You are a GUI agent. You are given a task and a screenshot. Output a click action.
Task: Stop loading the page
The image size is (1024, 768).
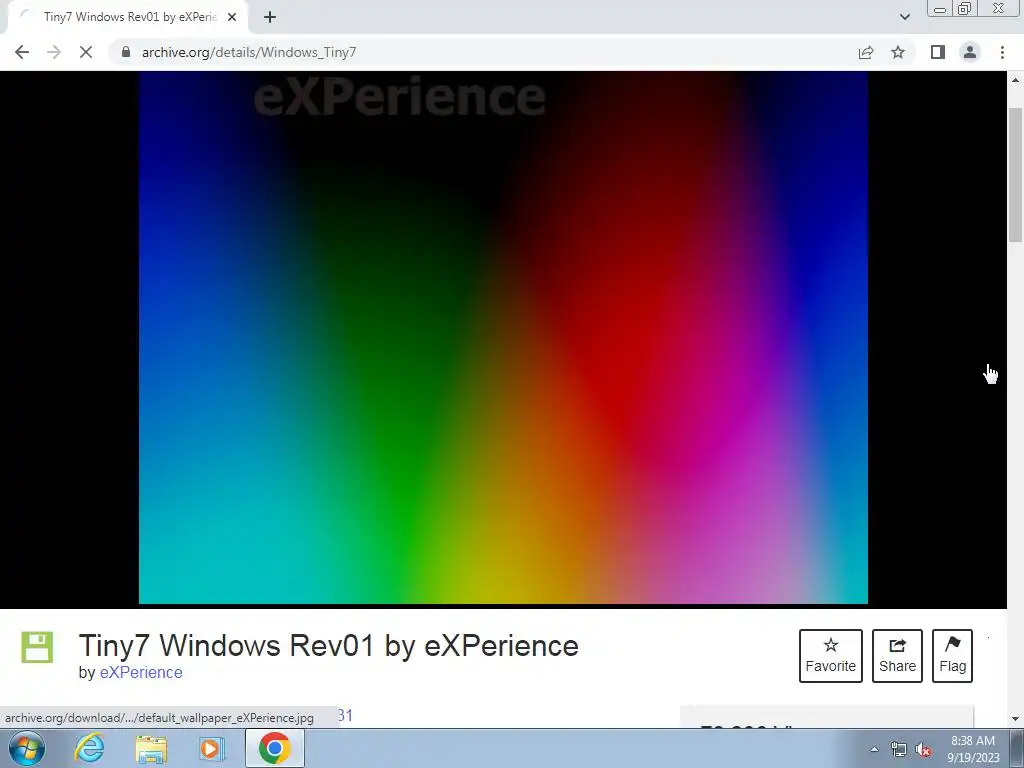pyautogui.click(x=86, y=52)
